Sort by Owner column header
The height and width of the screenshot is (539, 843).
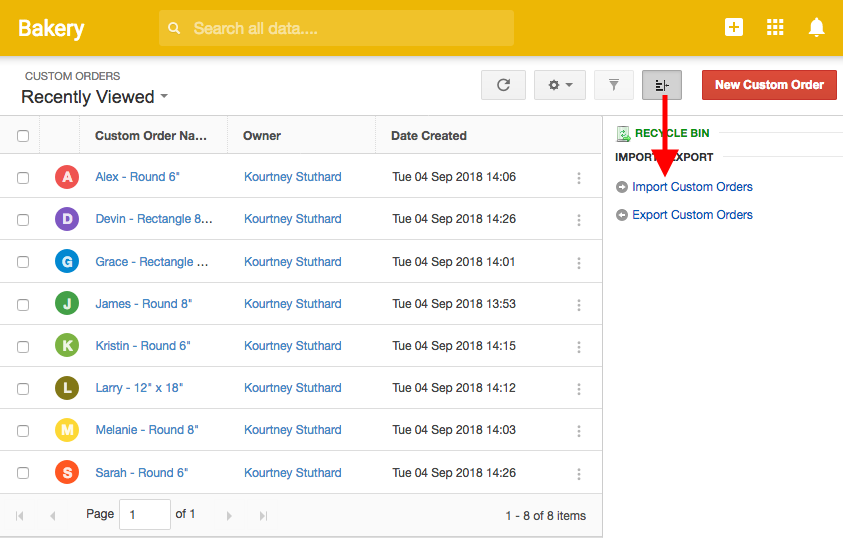(262, 136)
